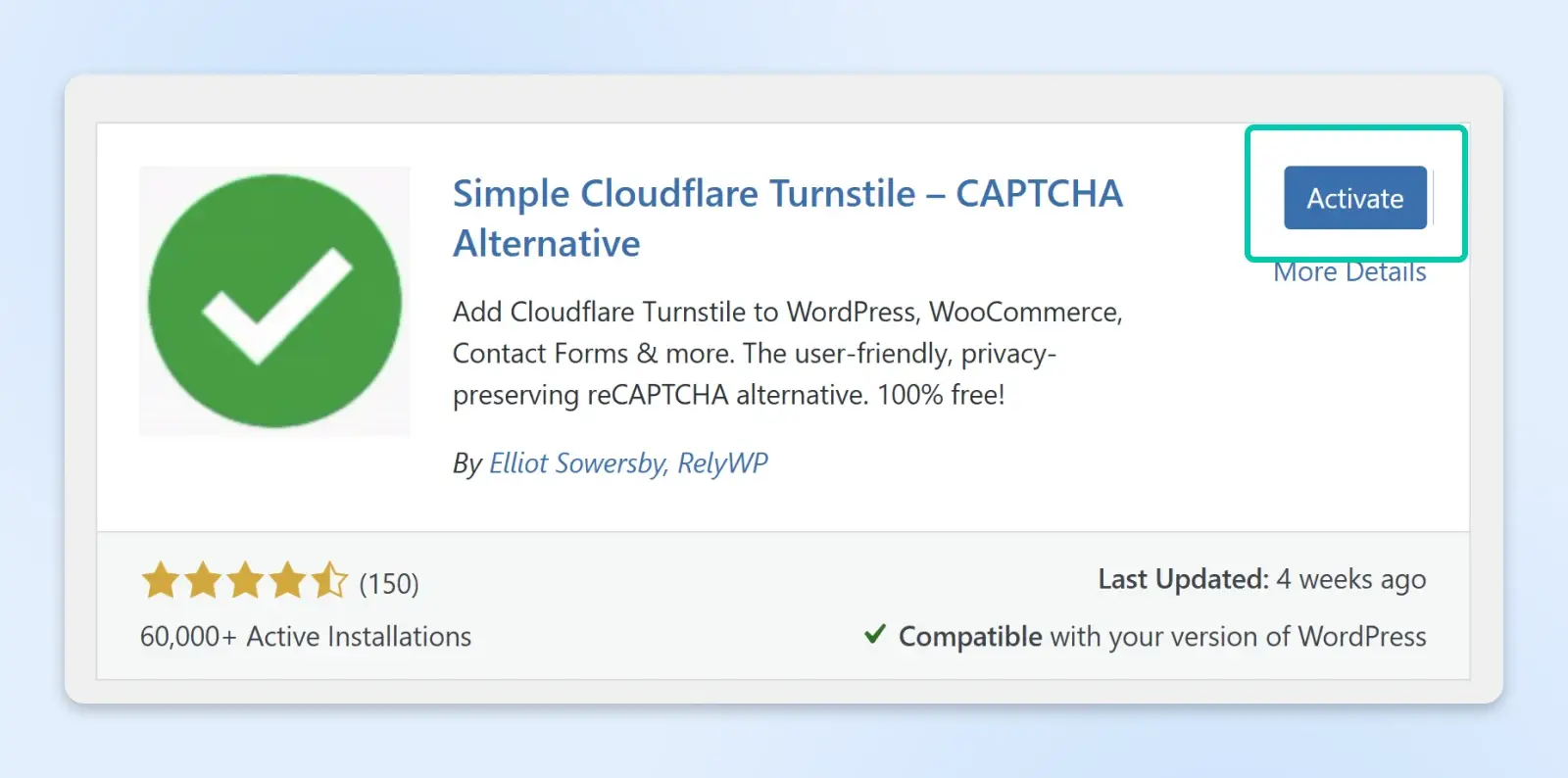Open the Simple Cloudflare Turnstile title link

click(x=786, y=194)
